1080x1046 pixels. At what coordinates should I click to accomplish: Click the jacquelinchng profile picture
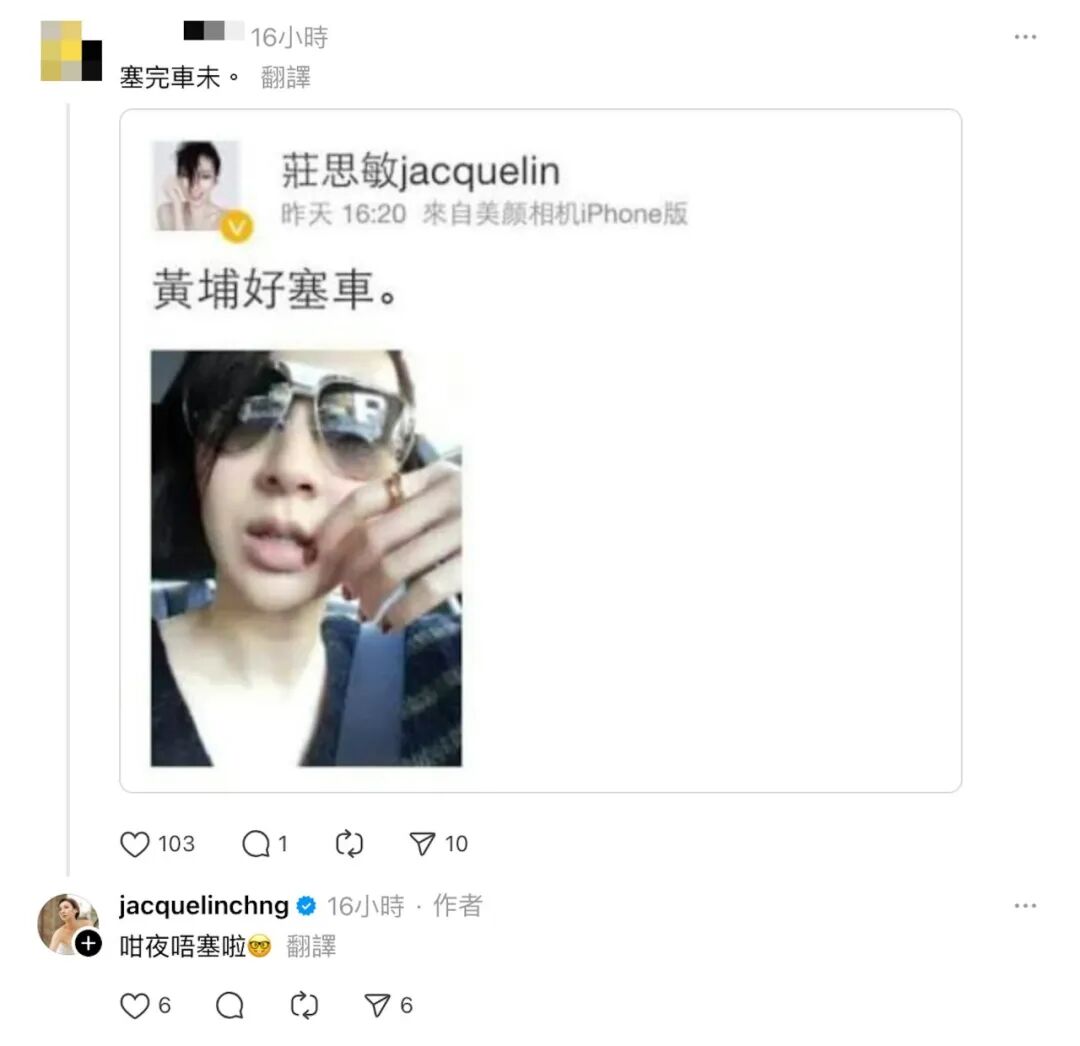67,924
